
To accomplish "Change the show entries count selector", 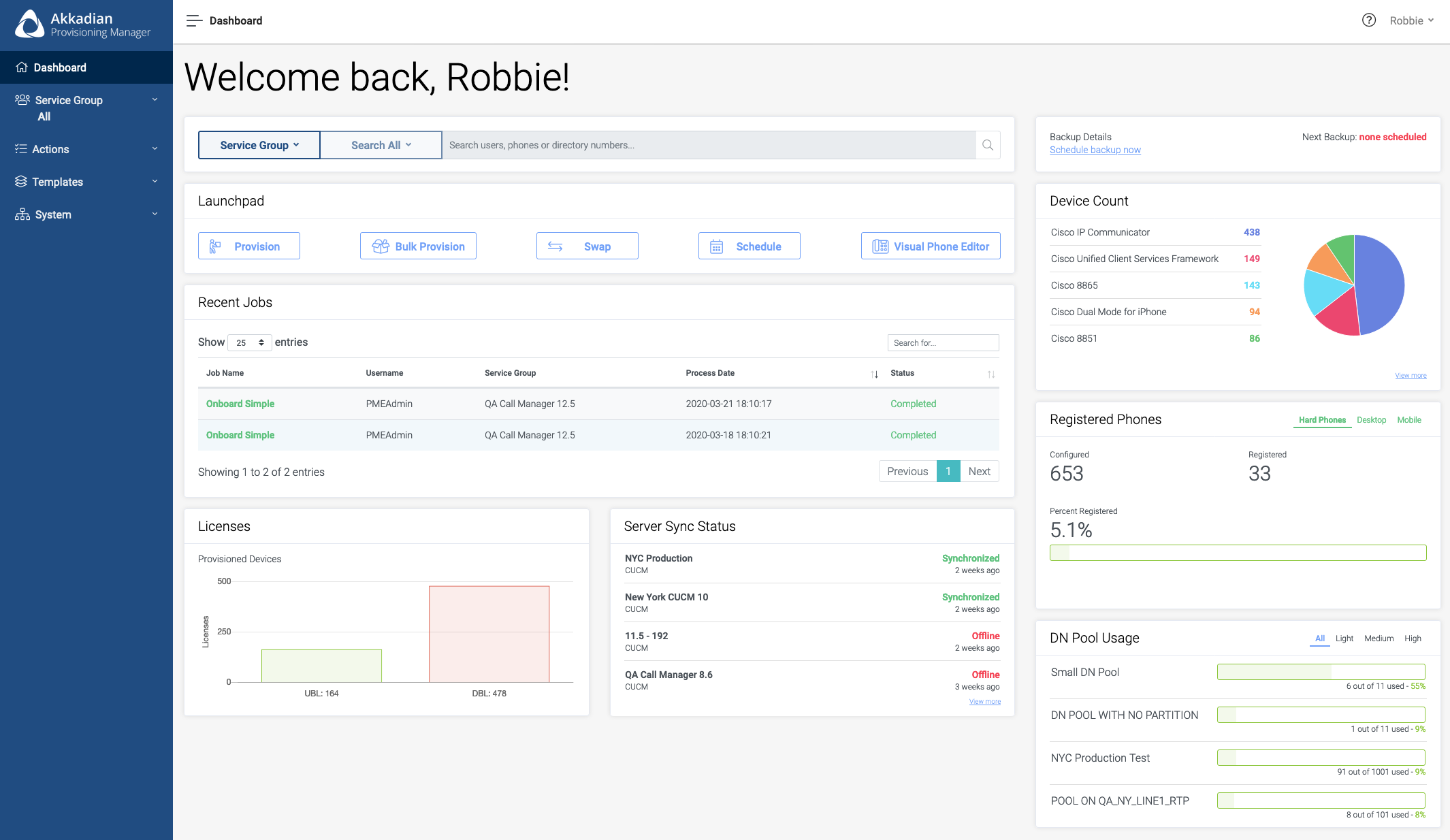I will [x=250, y=342].
